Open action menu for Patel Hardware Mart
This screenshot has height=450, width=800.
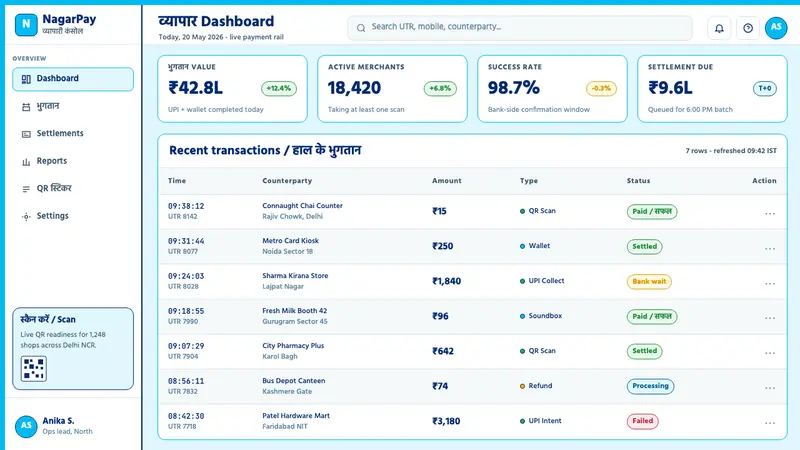pyautogui.click(x=769, y=423)
